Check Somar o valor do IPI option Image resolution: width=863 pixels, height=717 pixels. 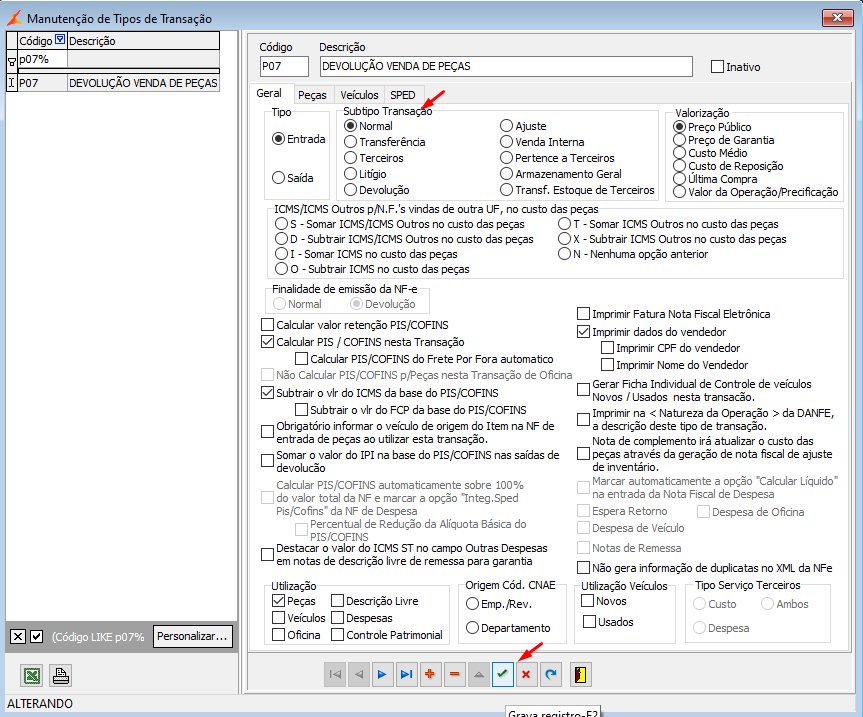(x=267, y=461)
